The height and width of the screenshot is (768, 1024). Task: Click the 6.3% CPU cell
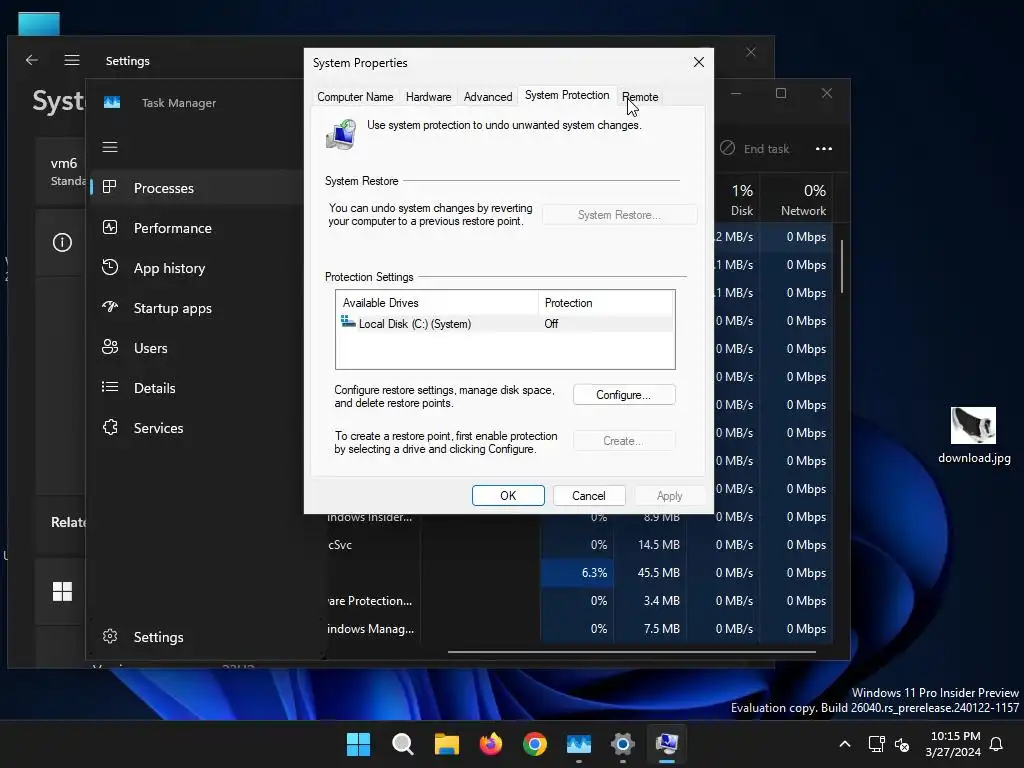tap(577, 573)
